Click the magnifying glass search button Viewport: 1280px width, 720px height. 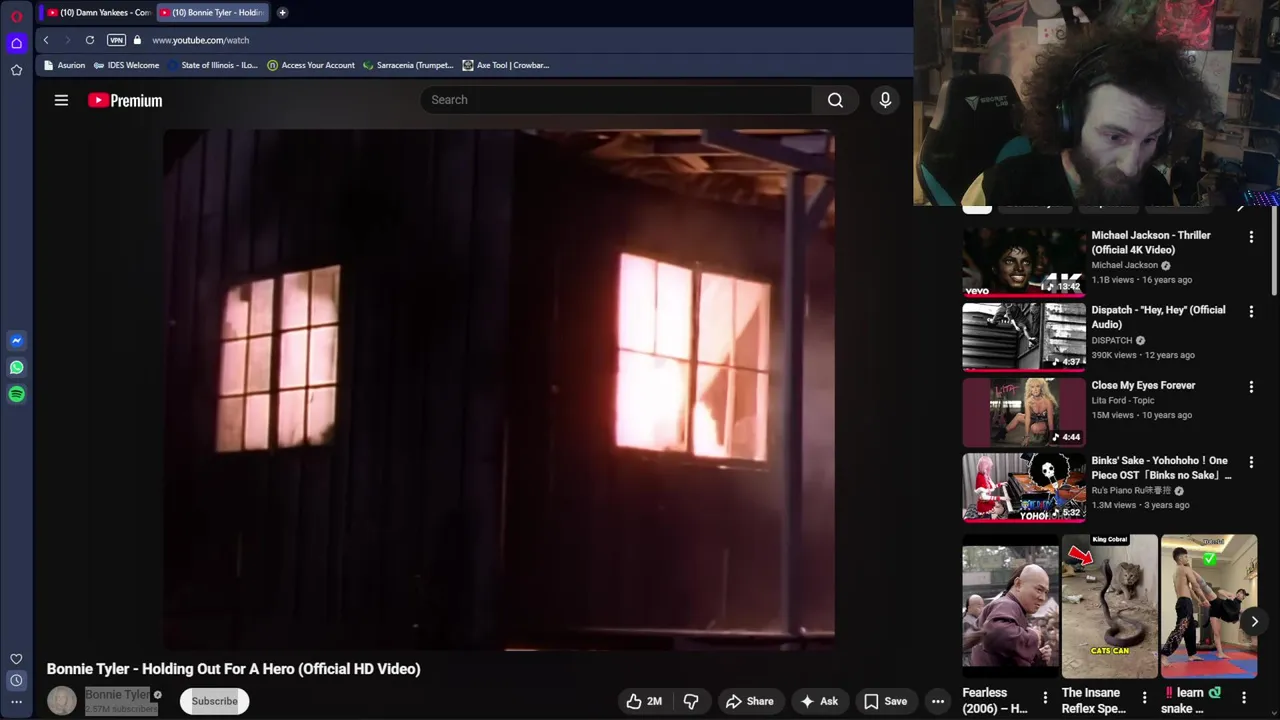[x=835, y=100]
